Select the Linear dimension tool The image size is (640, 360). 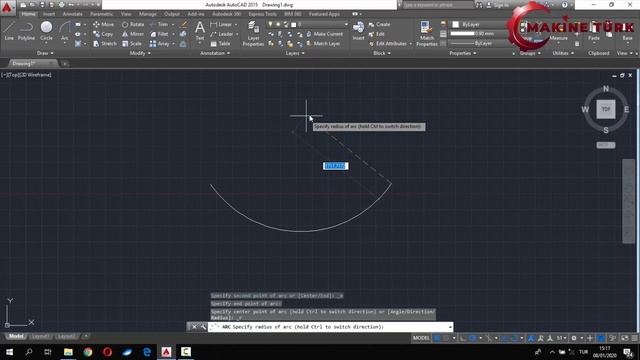tap(221, 24)
